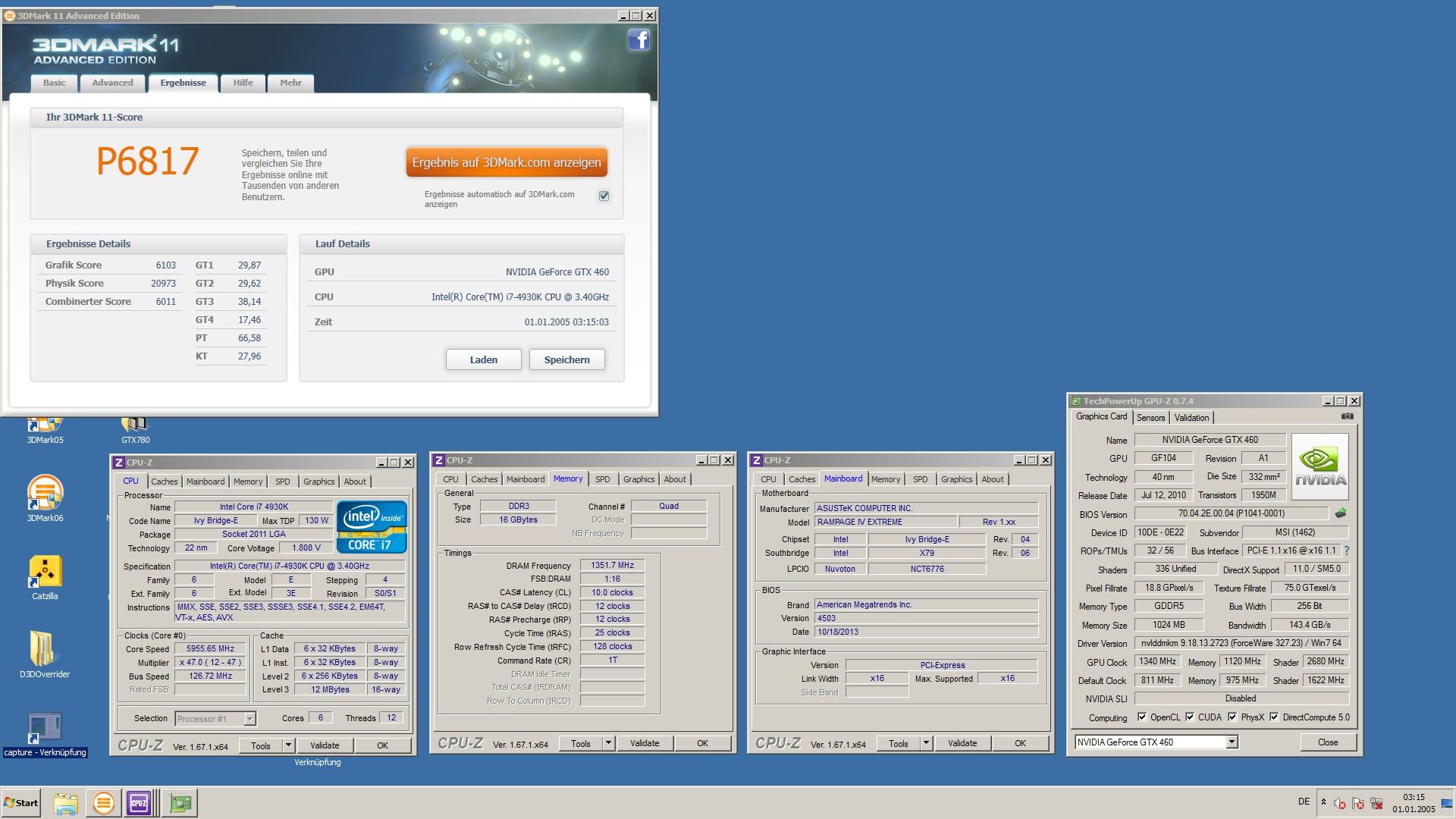The width and height of the screenshot is (1456, 819).
Task: Click the GPU-Z title bar icon
Action: [1075, 401]
